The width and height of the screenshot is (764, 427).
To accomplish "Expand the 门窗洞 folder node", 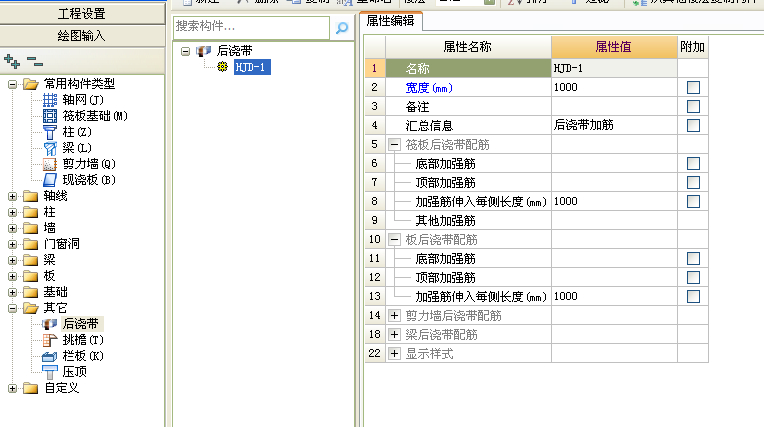I will 13,244.
